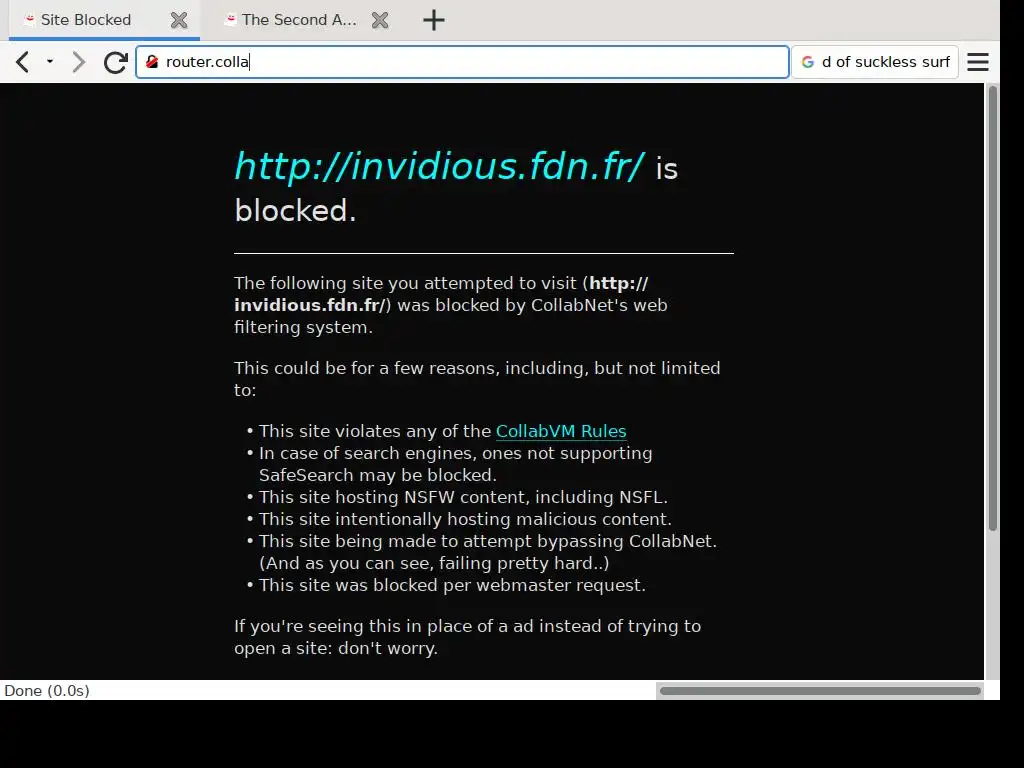Click 'This could be for a few reasons' paragraph

coord(477,379)
